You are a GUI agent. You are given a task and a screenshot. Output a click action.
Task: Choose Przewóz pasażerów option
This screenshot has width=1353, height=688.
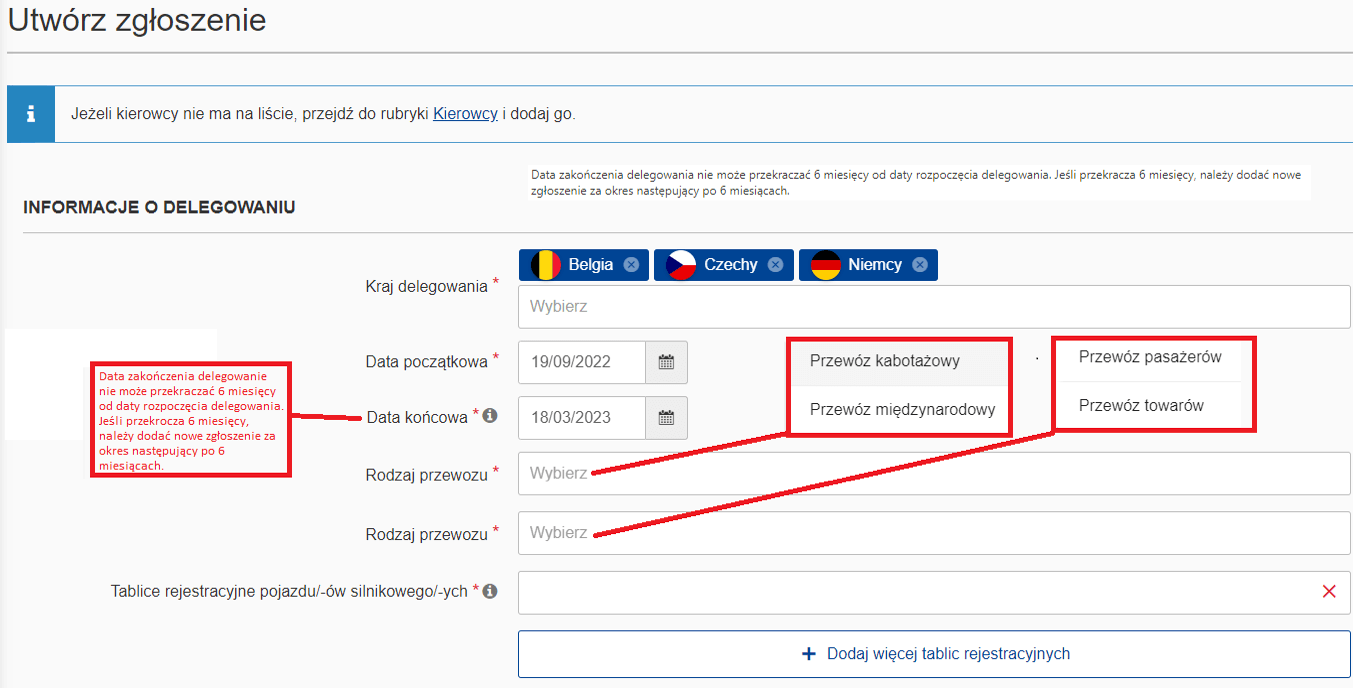1150,357
